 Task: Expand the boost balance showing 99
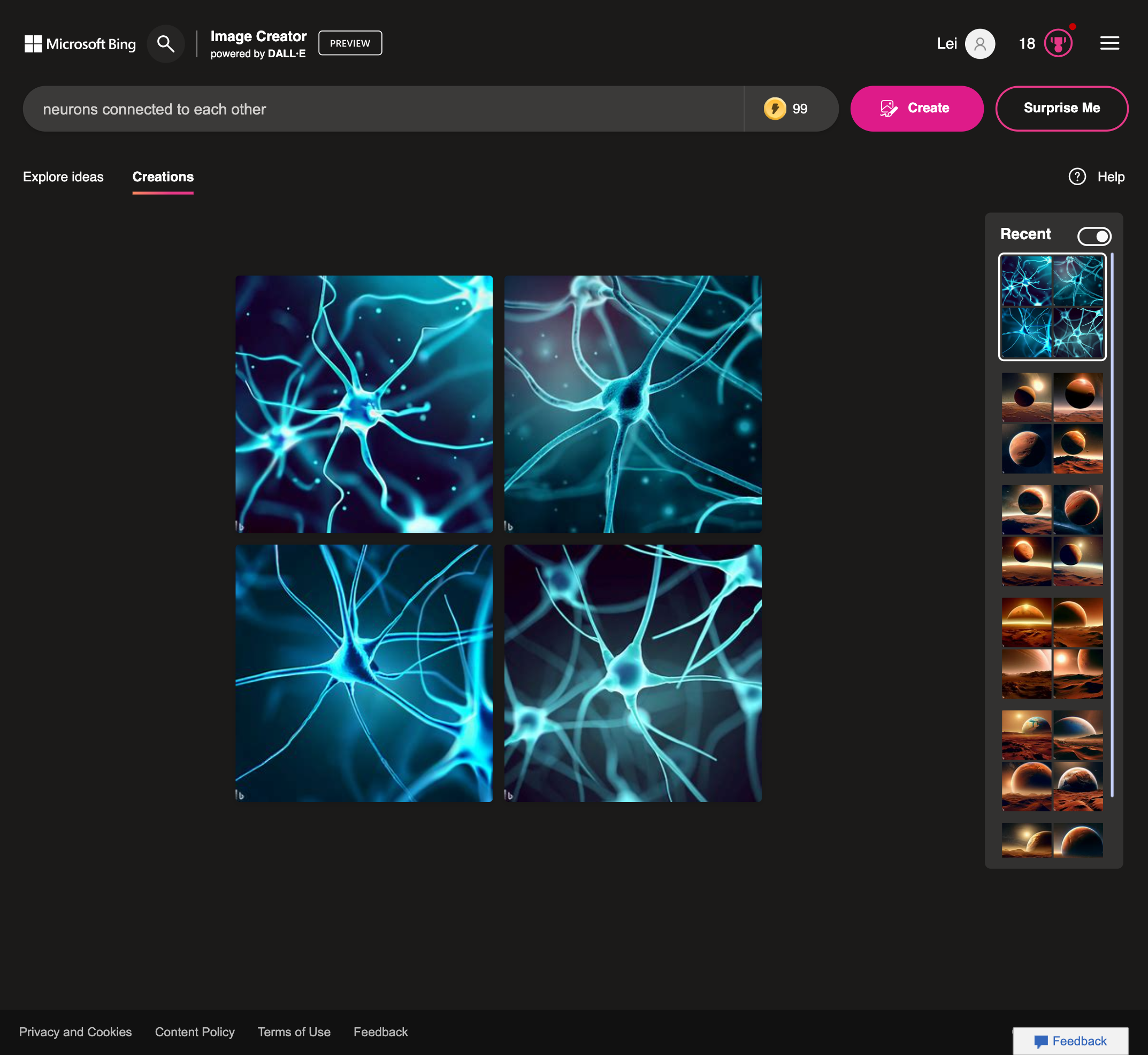[x=800, y=109]
